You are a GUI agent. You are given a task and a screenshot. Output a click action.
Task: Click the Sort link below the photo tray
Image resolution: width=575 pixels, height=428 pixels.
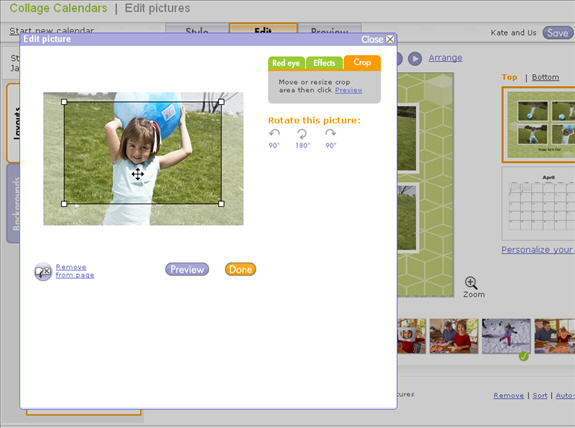click(x=540, y=395)
